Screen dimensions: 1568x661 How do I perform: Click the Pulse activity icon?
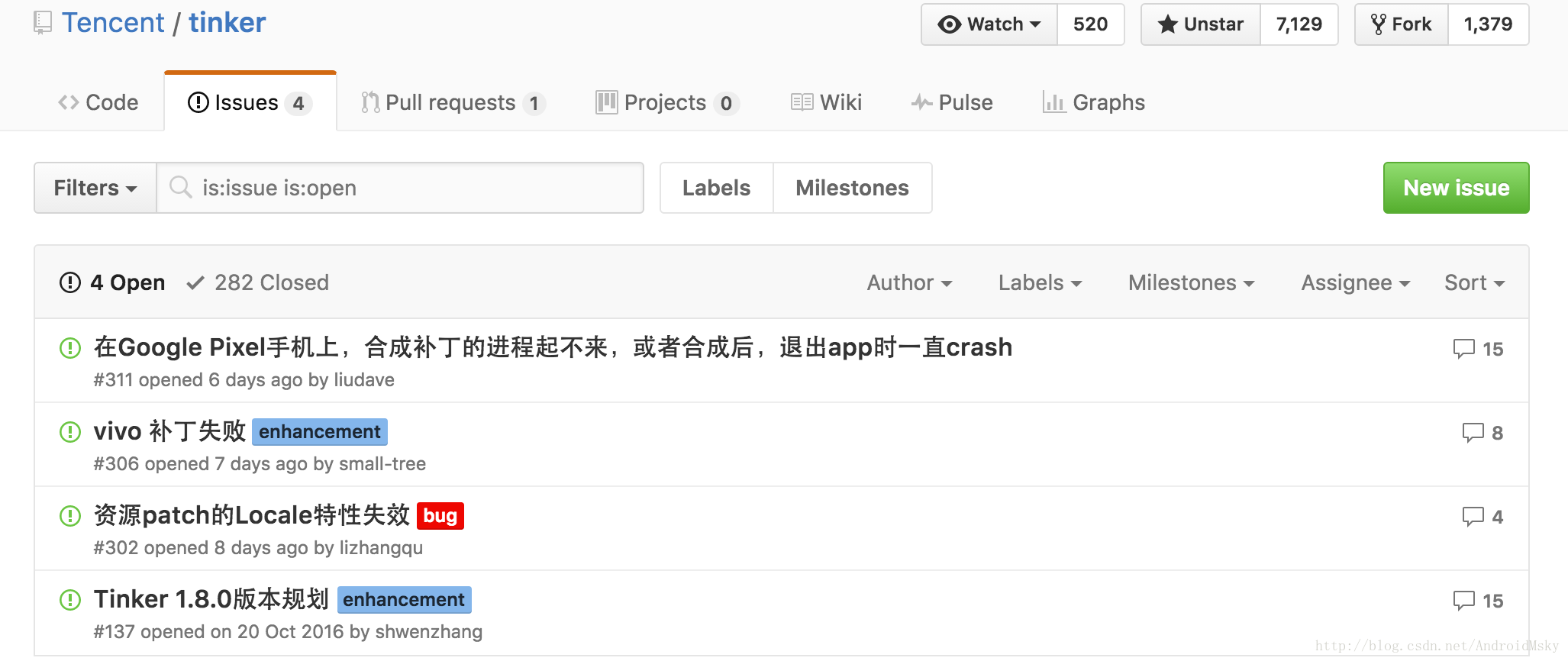[x=921, y=102]
